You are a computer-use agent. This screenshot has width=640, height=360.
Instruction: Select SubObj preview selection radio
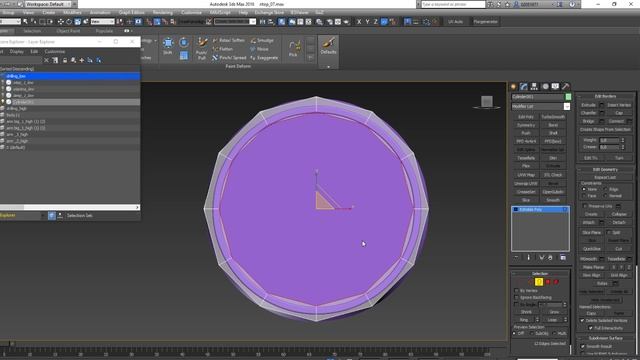532,333
